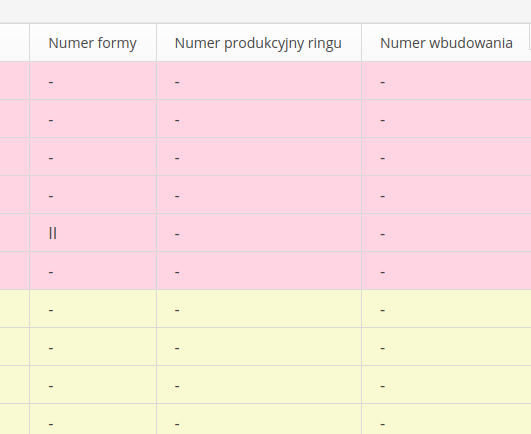Image resolution: width=531 pixels, height=434 pixels.
Task: Select first pink row's Numer formy cell
Action: point(93,81)
